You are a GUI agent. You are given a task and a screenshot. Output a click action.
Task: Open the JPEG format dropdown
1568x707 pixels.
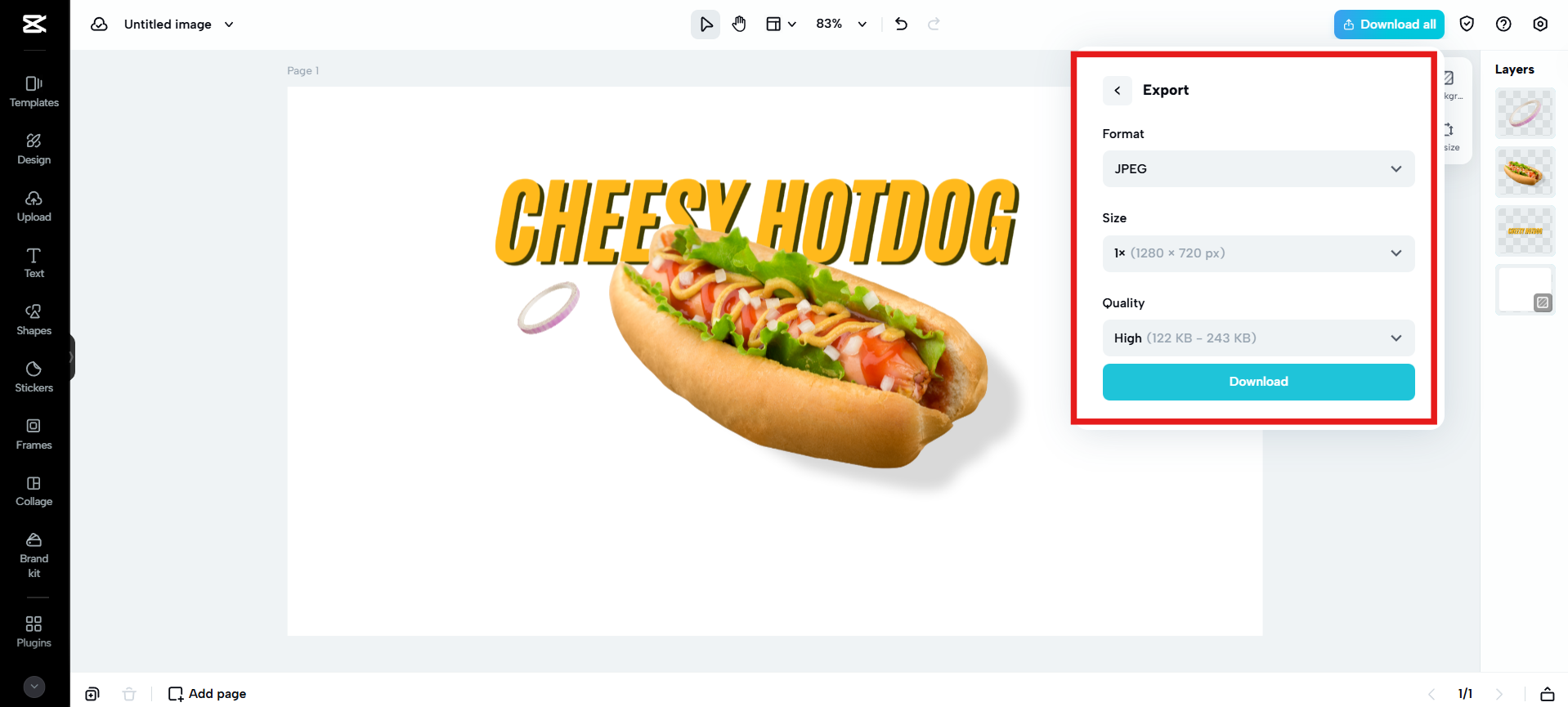click(1258, 169)
